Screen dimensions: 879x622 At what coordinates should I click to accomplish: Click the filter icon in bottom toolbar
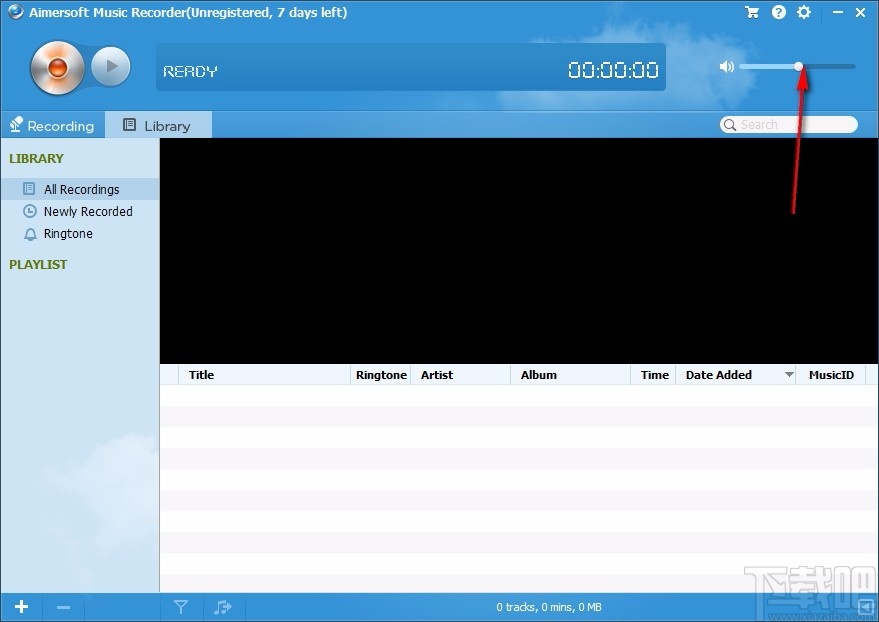pyautogui.click(x=181, y=607)
